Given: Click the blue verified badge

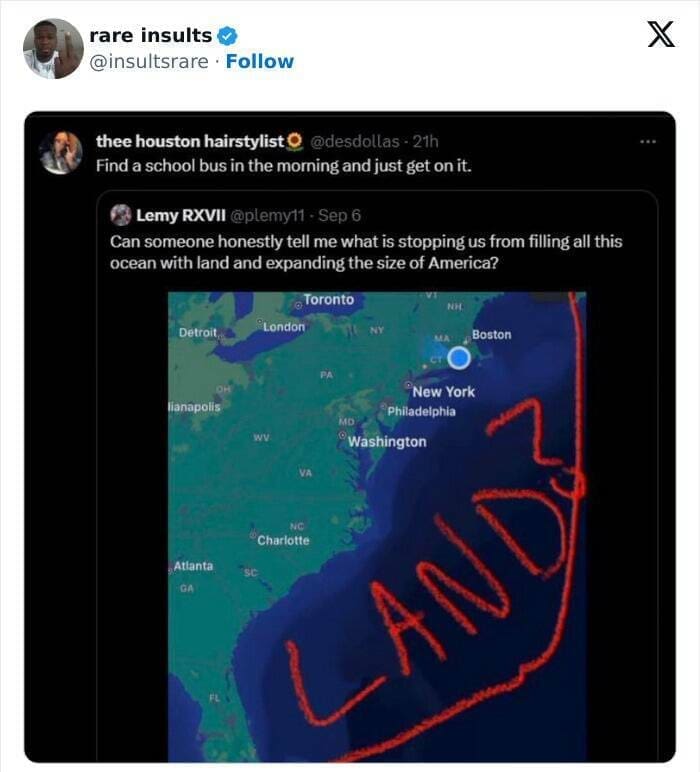Looking at the screenshot, I should (x=227, y=36).
